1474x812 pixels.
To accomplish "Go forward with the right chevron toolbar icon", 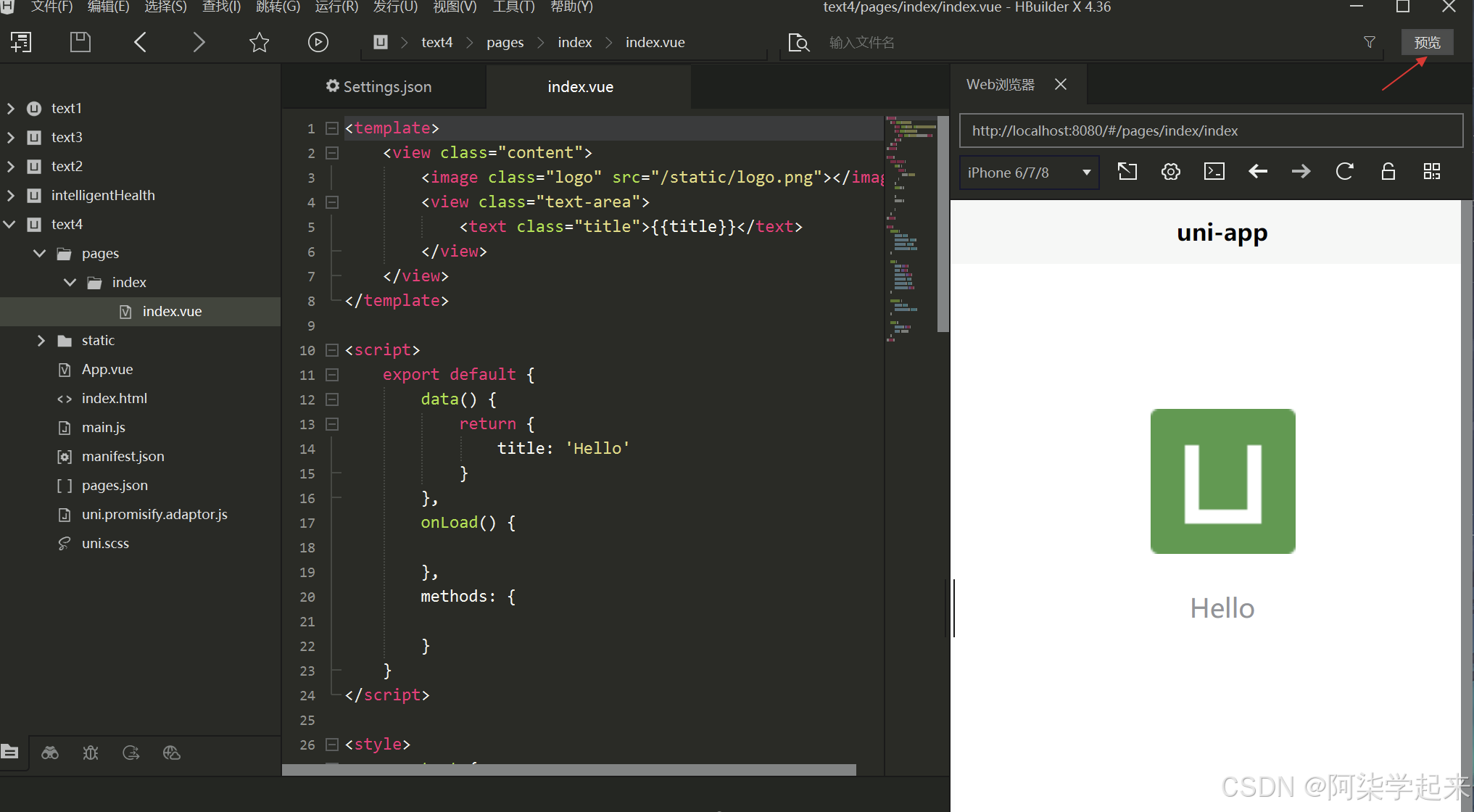I will [x=199, y=42].
